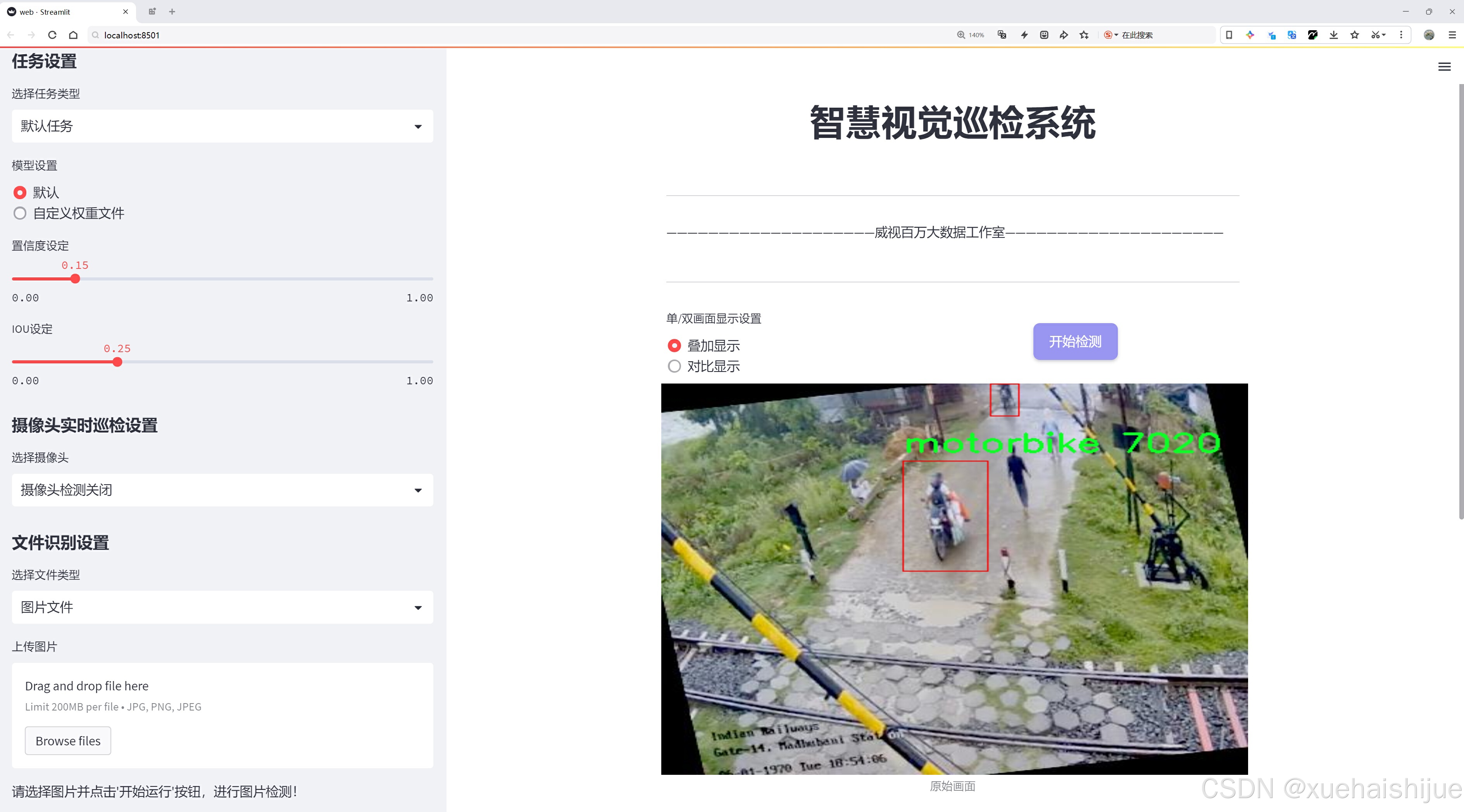1464x812 pixels.
Task: Click the mobile device view icon
Action: click(x=1229, y=35)
